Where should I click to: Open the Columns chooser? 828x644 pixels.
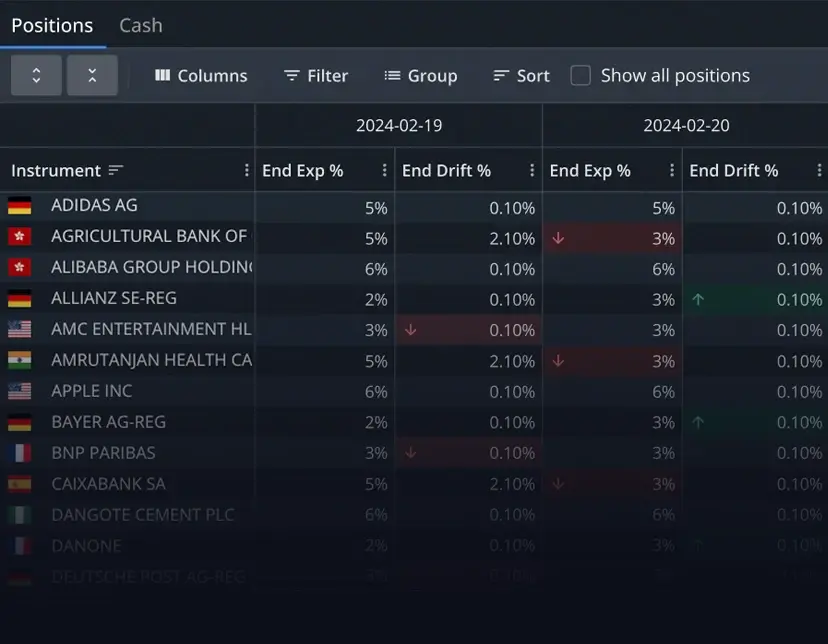[201, 76]
